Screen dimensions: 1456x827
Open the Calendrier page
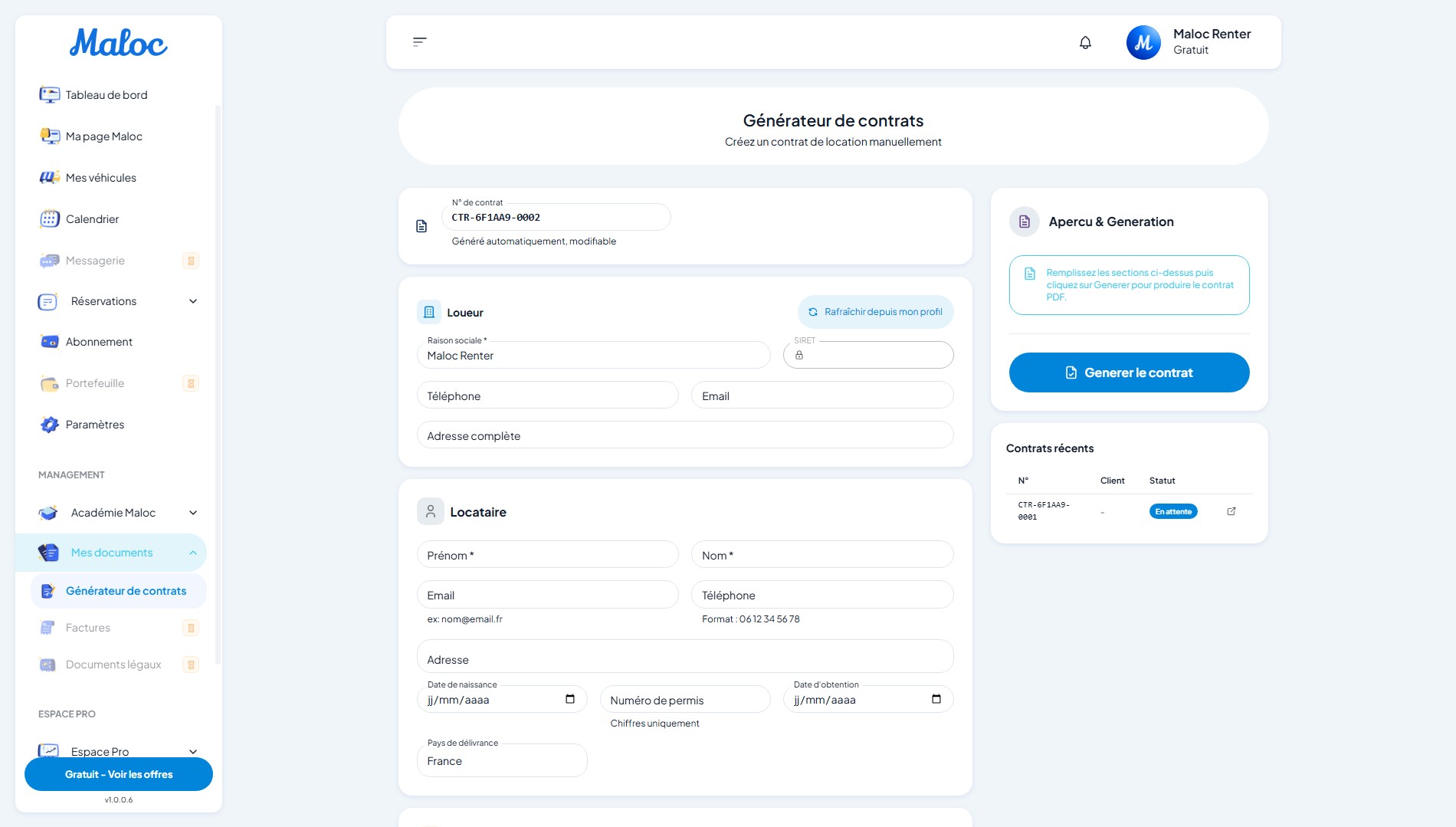pyautogui.click(x=92, y=219)
